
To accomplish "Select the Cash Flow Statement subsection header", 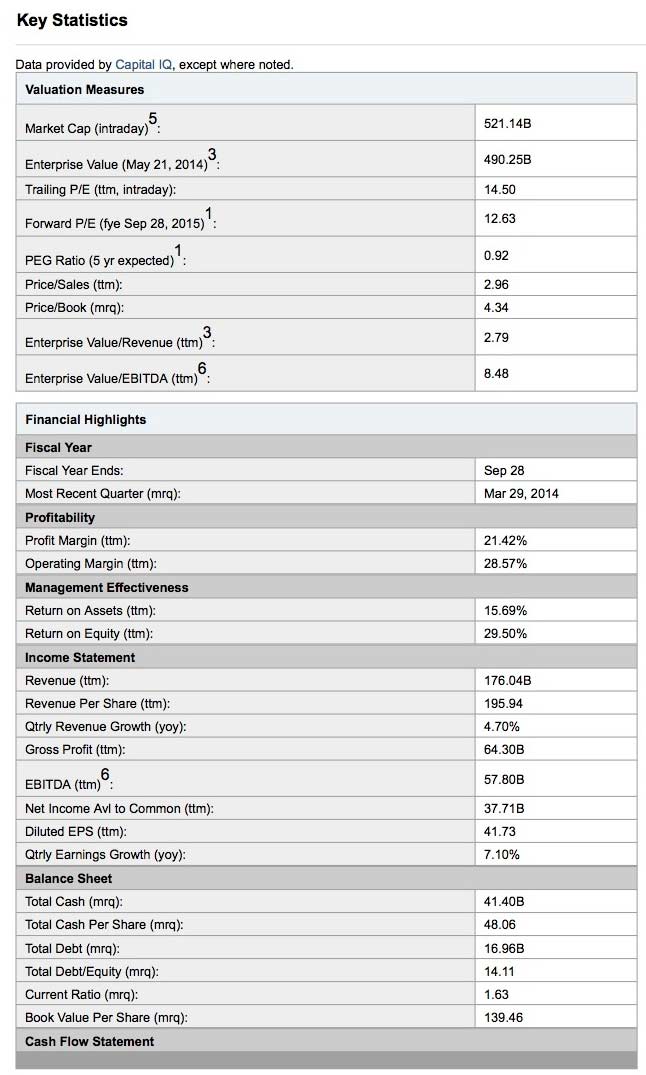I will (x=326, y=1041).
